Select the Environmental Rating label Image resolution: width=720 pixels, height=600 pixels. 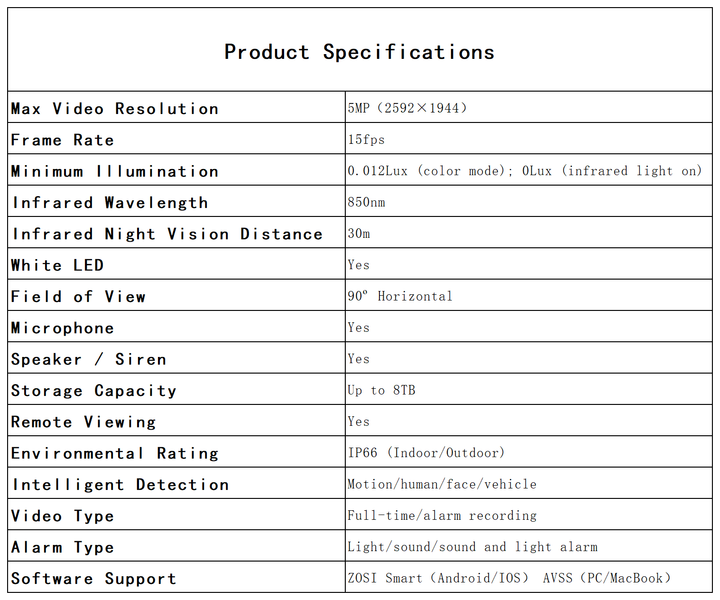[115, 453]
